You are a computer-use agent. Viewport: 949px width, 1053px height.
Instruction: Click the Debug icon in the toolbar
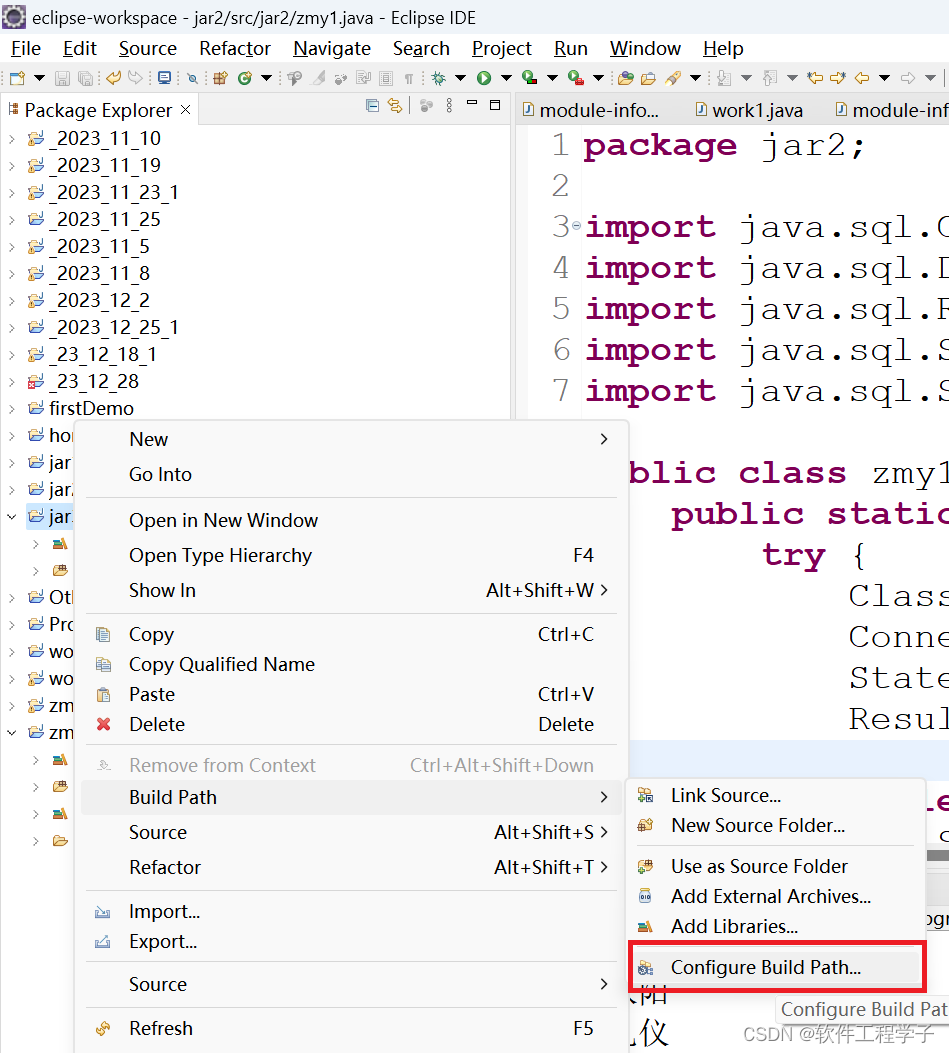click(x=438, y=77)
